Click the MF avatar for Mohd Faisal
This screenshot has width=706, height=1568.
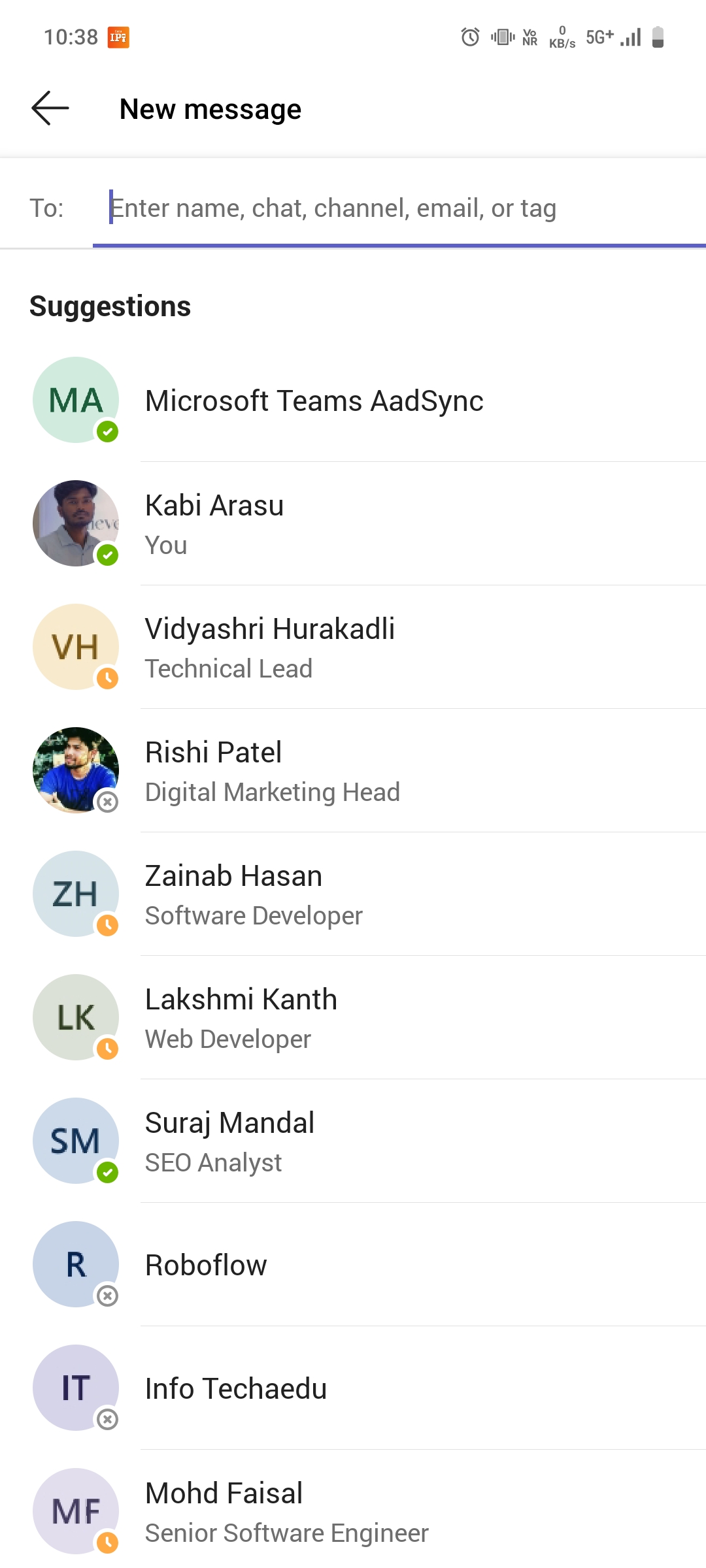click(76, 1511)
